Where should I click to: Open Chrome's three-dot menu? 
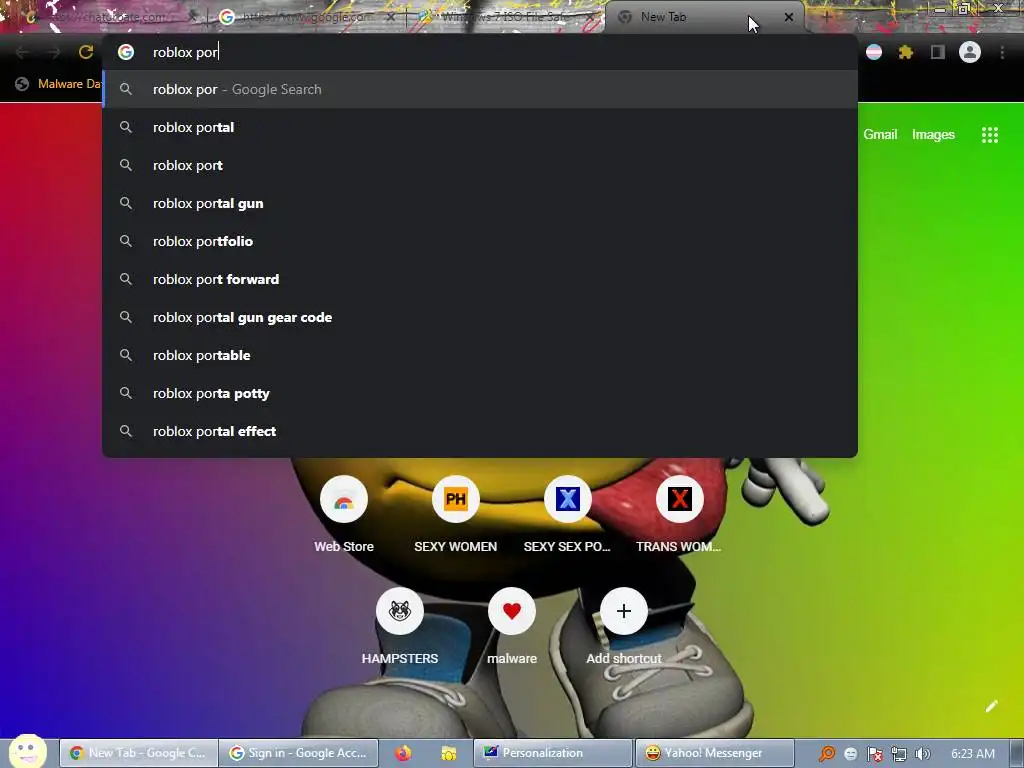click(x=1002, y=52)
